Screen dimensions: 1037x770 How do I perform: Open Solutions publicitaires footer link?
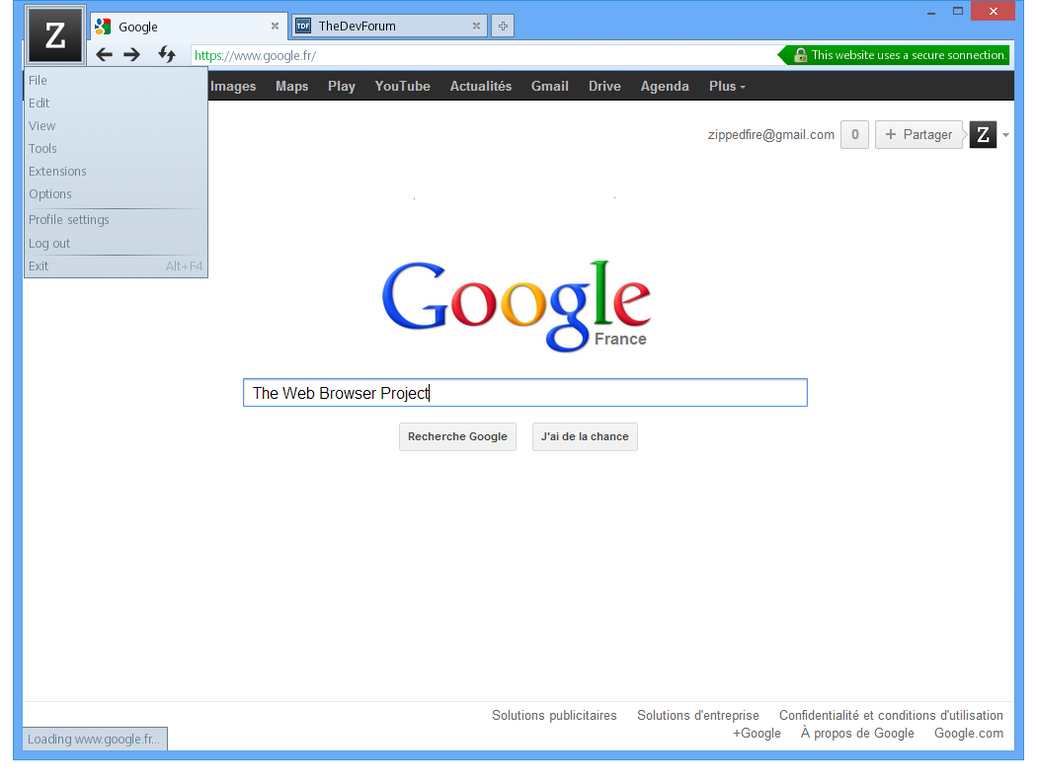coord(554,715)
